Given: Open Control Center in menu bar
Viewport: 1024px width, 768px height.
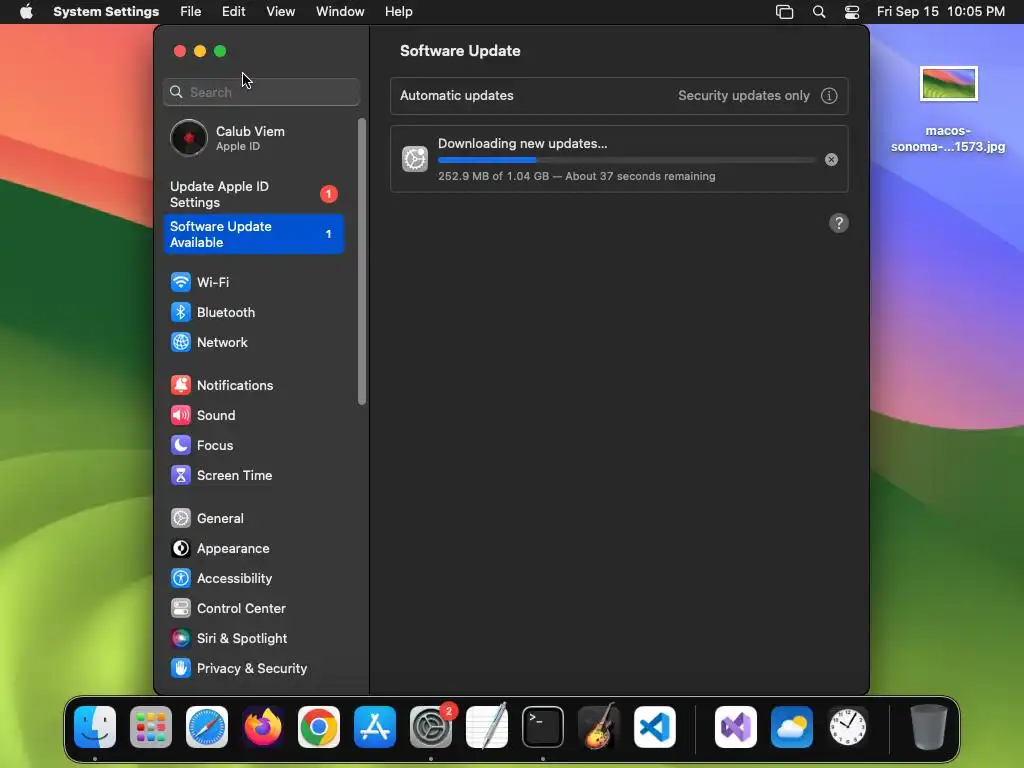Looking at the screenshot, I should tap(852, 12).
